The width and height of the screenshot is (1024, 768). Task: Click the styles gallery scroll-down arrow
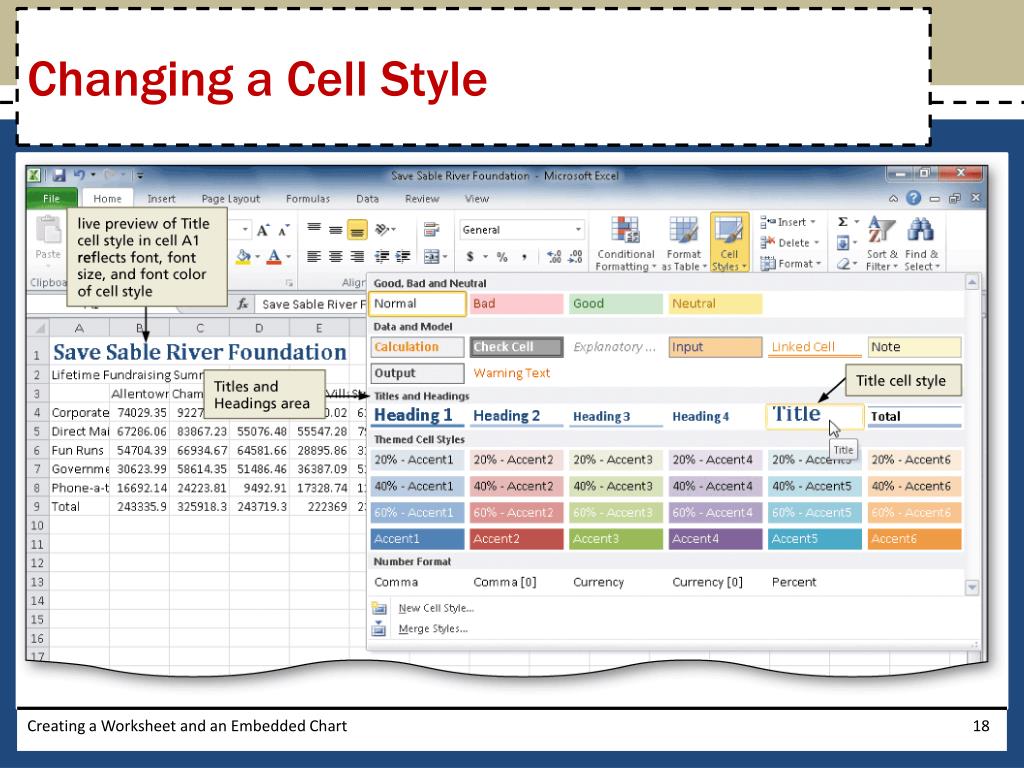[x=972, y=587]
